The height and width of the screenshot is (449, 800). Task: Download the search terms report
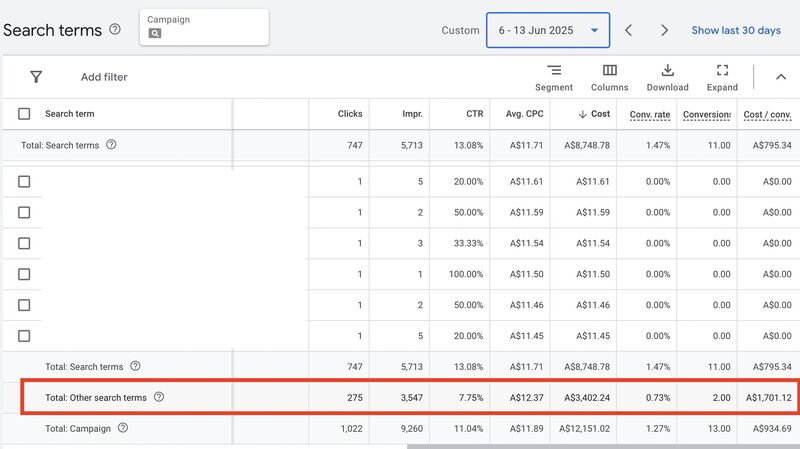pyautogui.click(x=667, y=78)
